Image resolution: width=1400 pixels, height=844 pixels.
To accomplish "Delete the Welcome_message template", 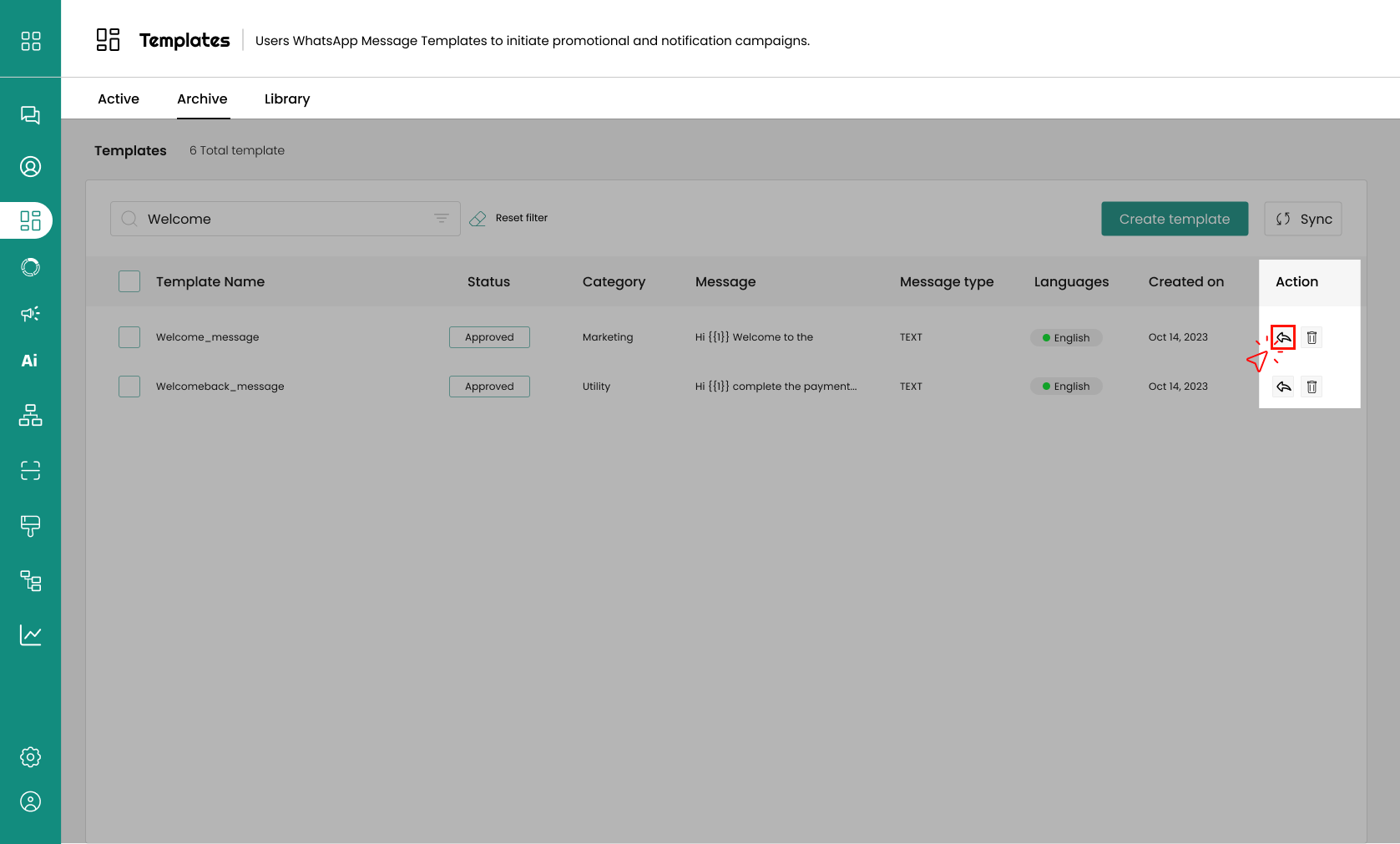I will coord(1312,337).
